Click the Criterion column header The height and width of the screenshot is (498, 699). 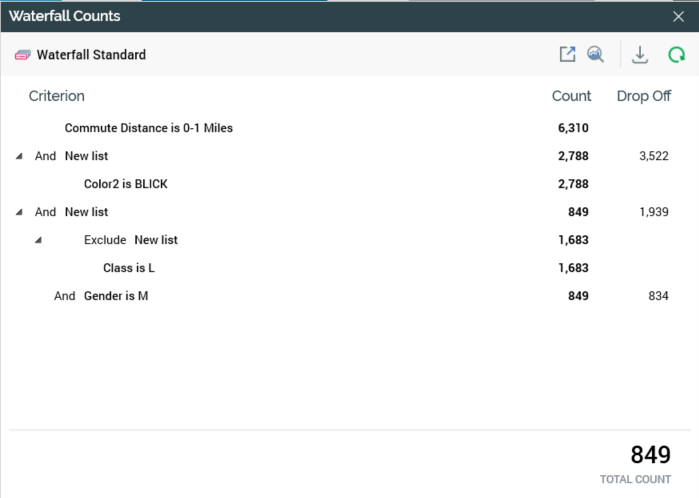56,96
